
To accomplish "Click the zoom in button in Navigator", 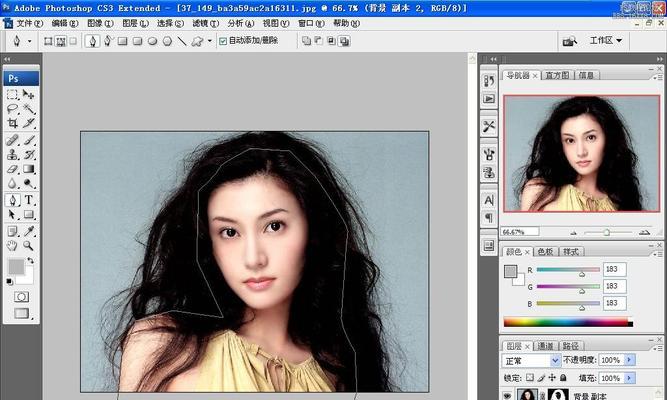I will tap(644, 232).
